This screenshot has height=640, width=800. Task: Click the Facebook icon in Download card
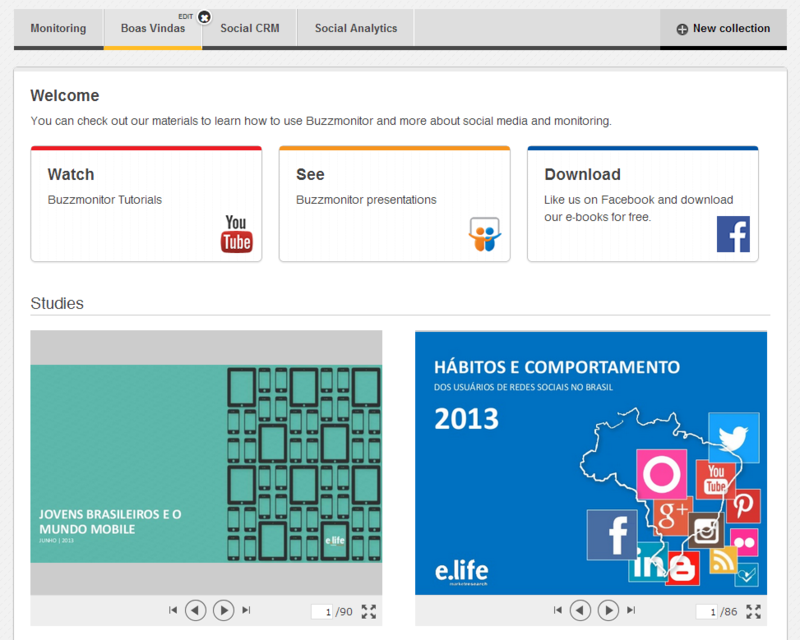point(733,234)
